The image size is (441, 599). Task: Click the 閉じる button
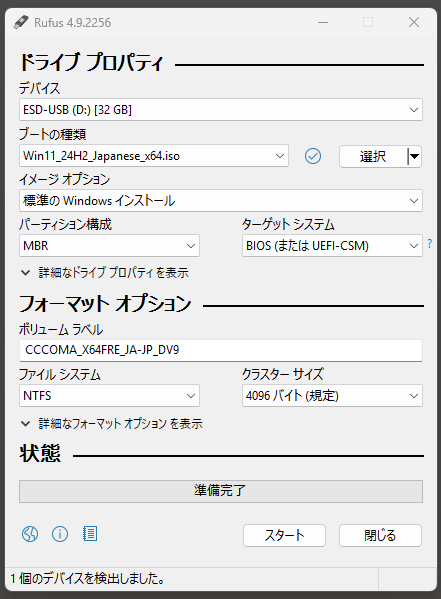click(380, 535)
